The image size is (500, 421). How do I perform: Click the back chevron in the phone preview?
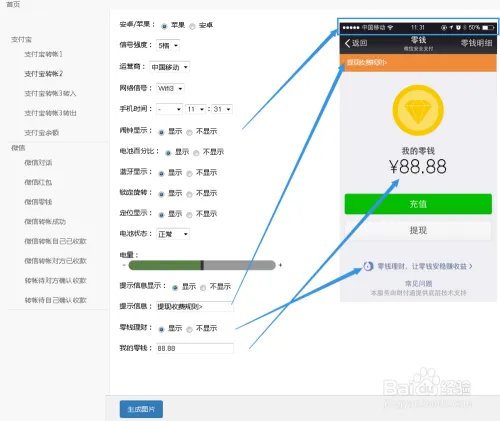348,43
